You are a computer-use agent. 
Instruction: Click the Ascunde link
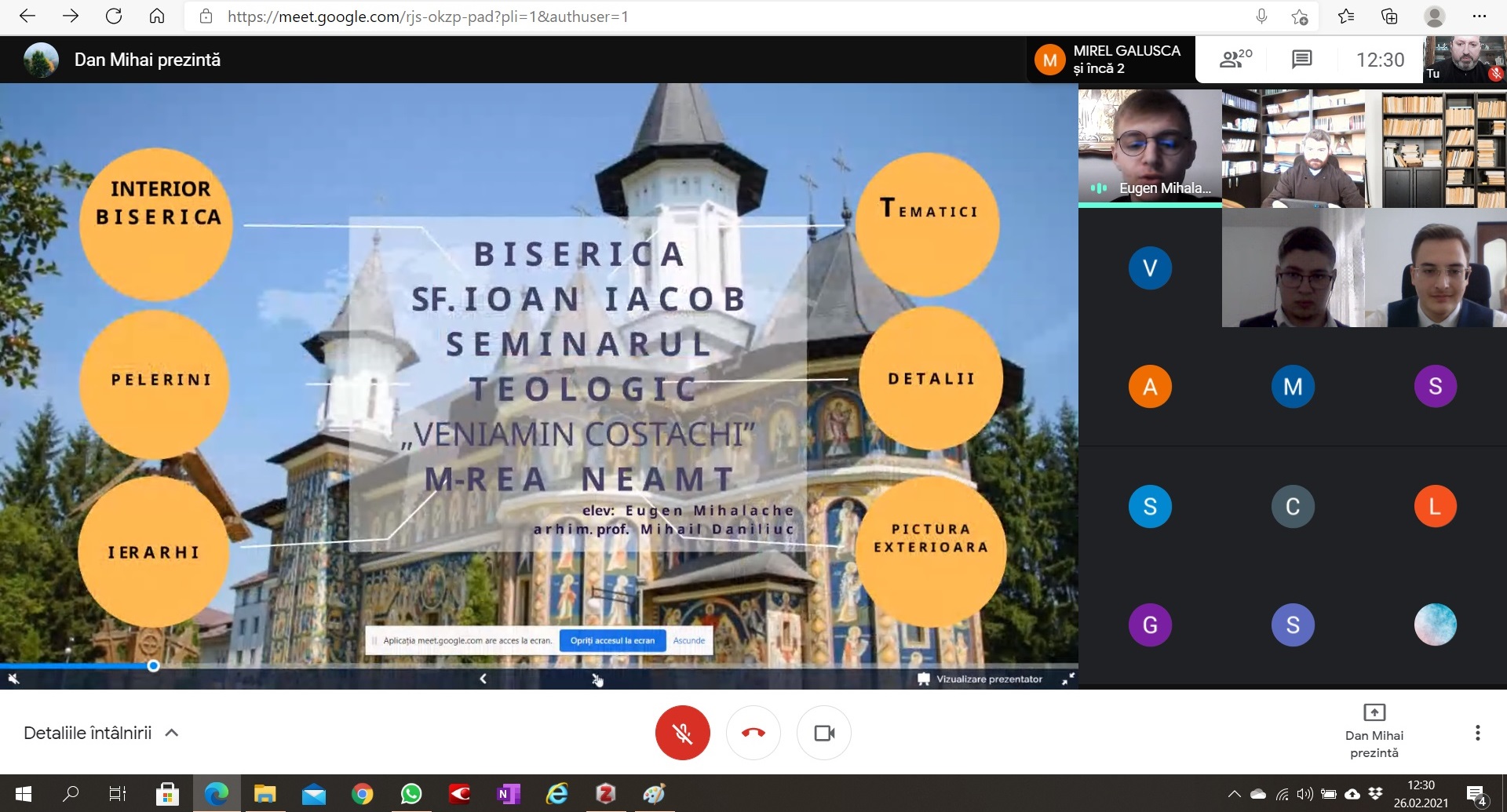[689, 640]
